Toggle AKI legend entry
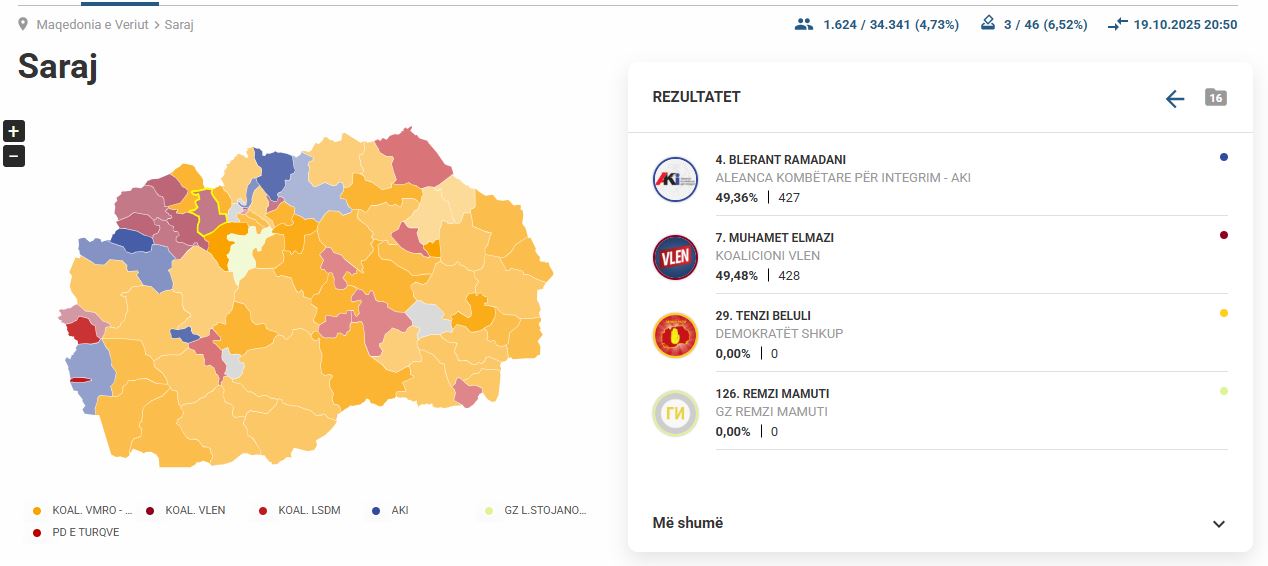Image resolution: width=1268 pixels, height=566 pixels. [399, 510]
